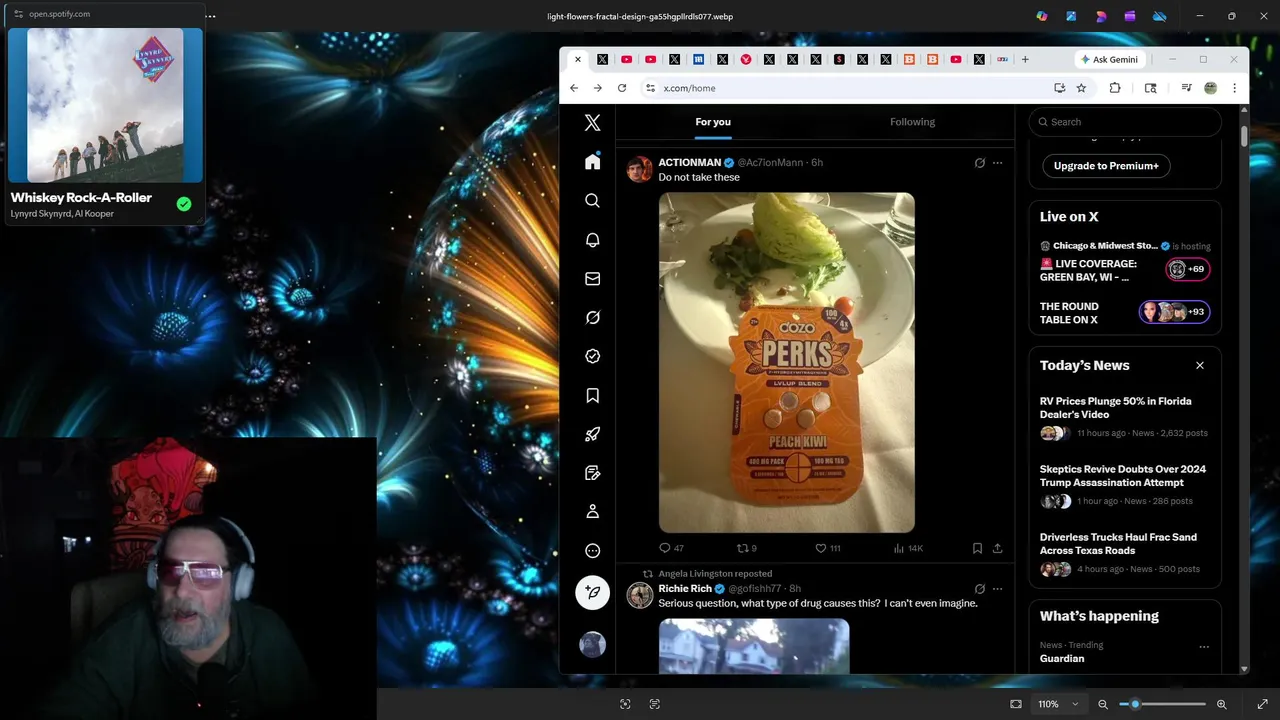Open Profile person icon in X sidebar
The image size is (1280, 720).
pos(592,512)
